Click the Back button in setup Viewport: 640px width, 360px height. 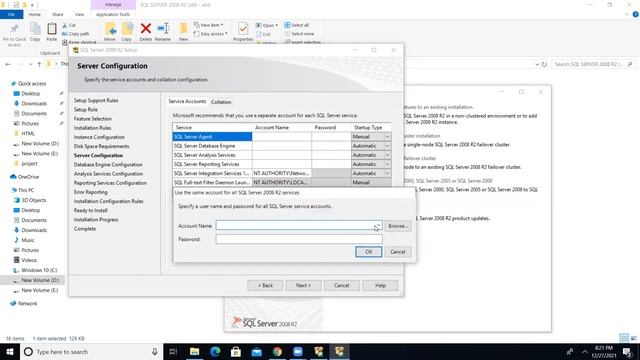point(265,285)
